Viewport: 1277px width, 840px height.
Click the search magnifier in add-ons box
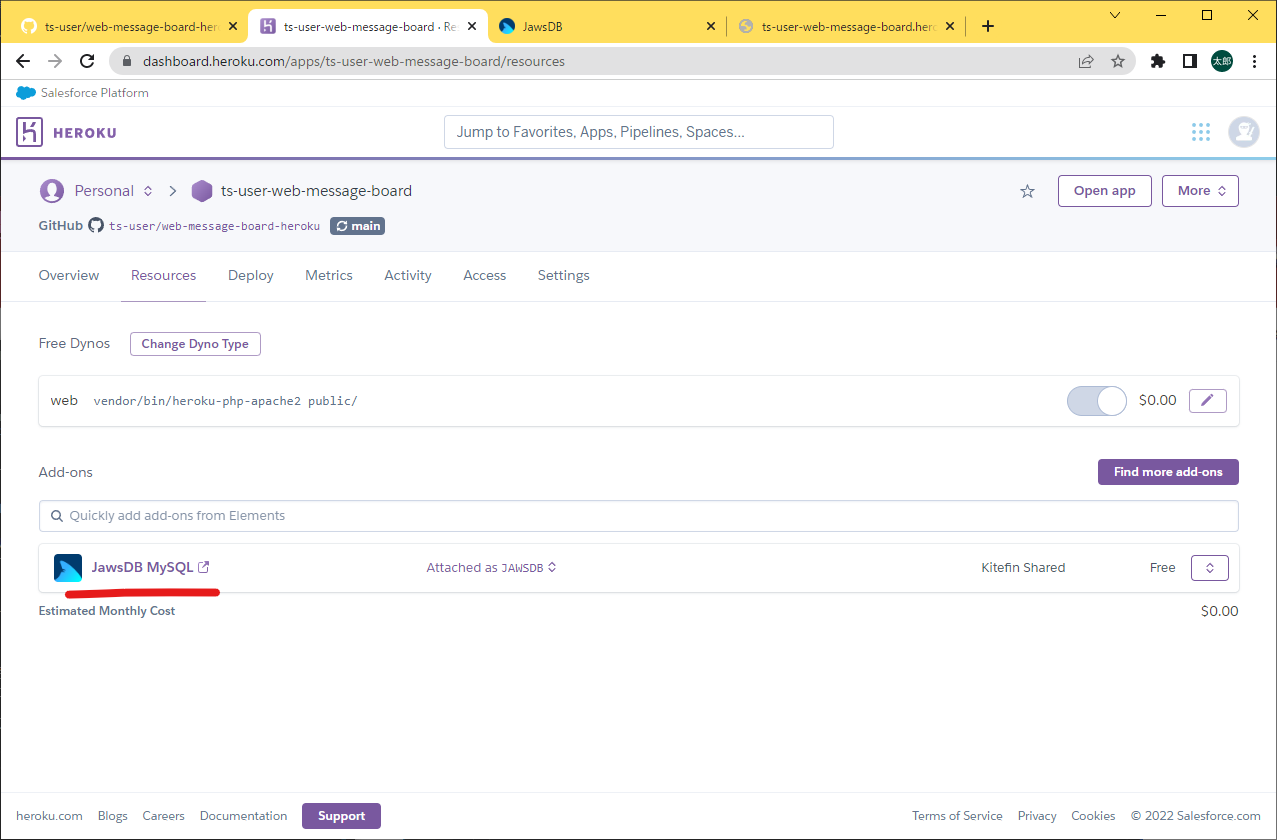56,516
